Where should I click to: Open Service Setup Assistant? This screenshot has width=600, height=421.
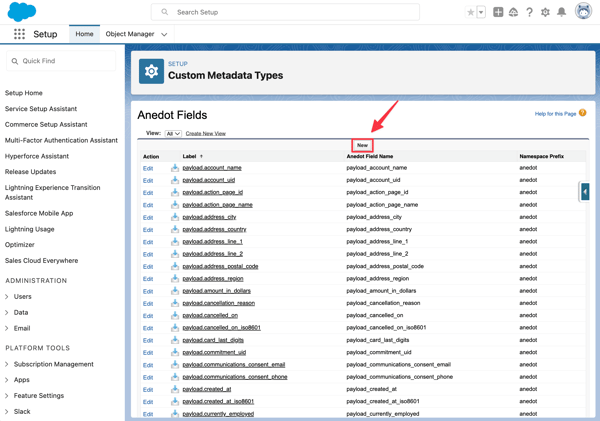pyautogui.click(x=41, y=109)
